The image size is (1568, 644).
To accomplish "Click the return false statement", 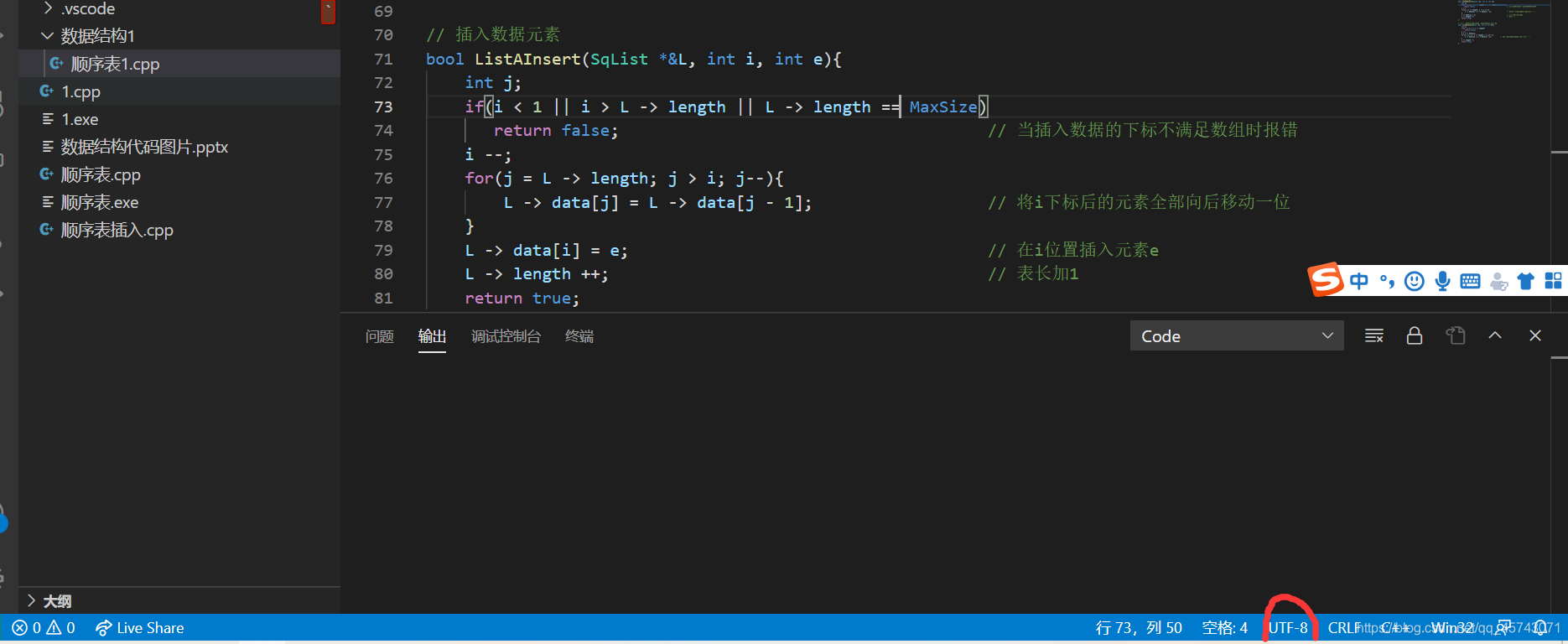I will point(555,130).
